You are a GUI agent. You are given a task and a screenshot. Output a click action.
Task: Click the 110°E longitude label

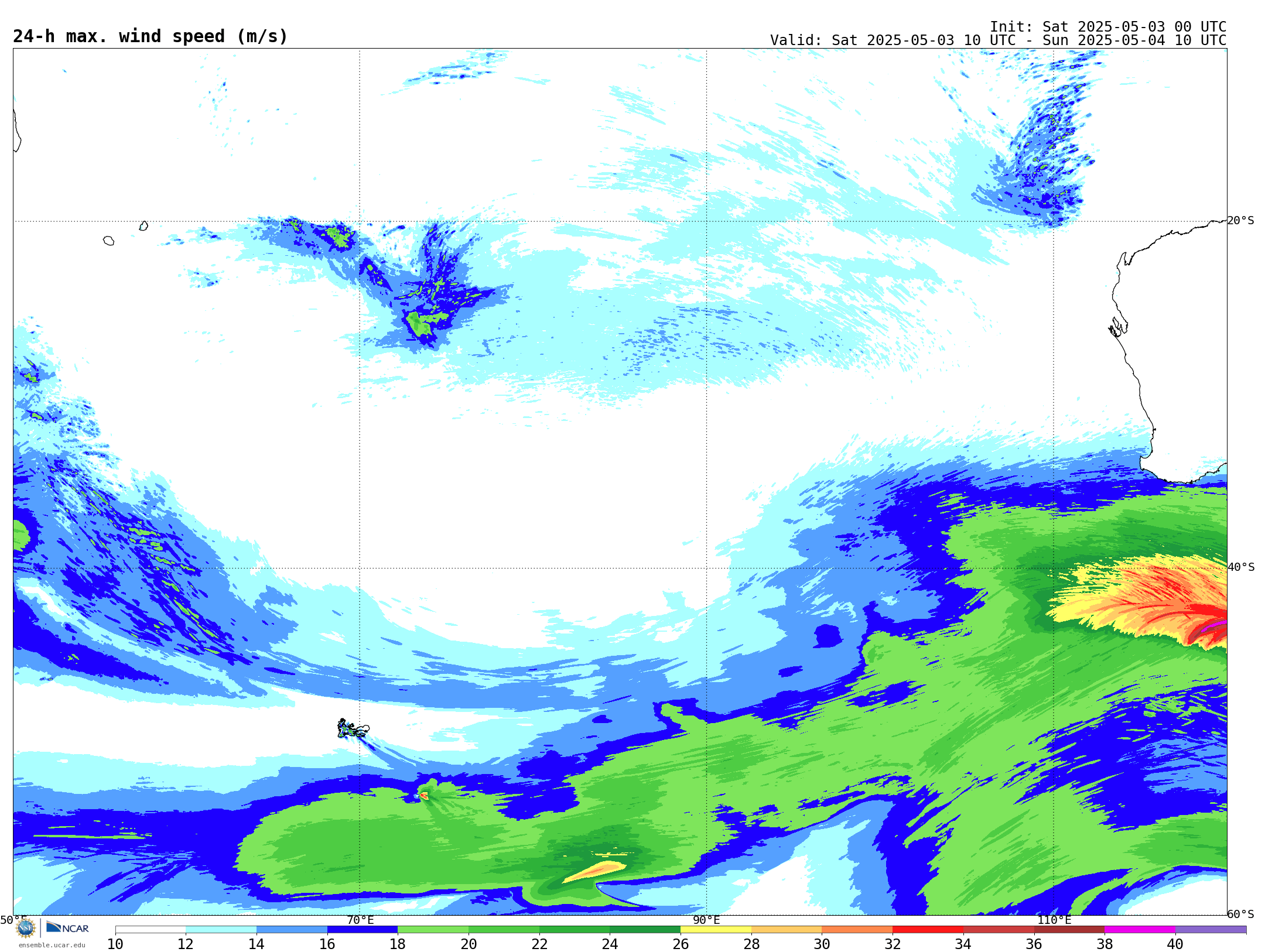1054,920
